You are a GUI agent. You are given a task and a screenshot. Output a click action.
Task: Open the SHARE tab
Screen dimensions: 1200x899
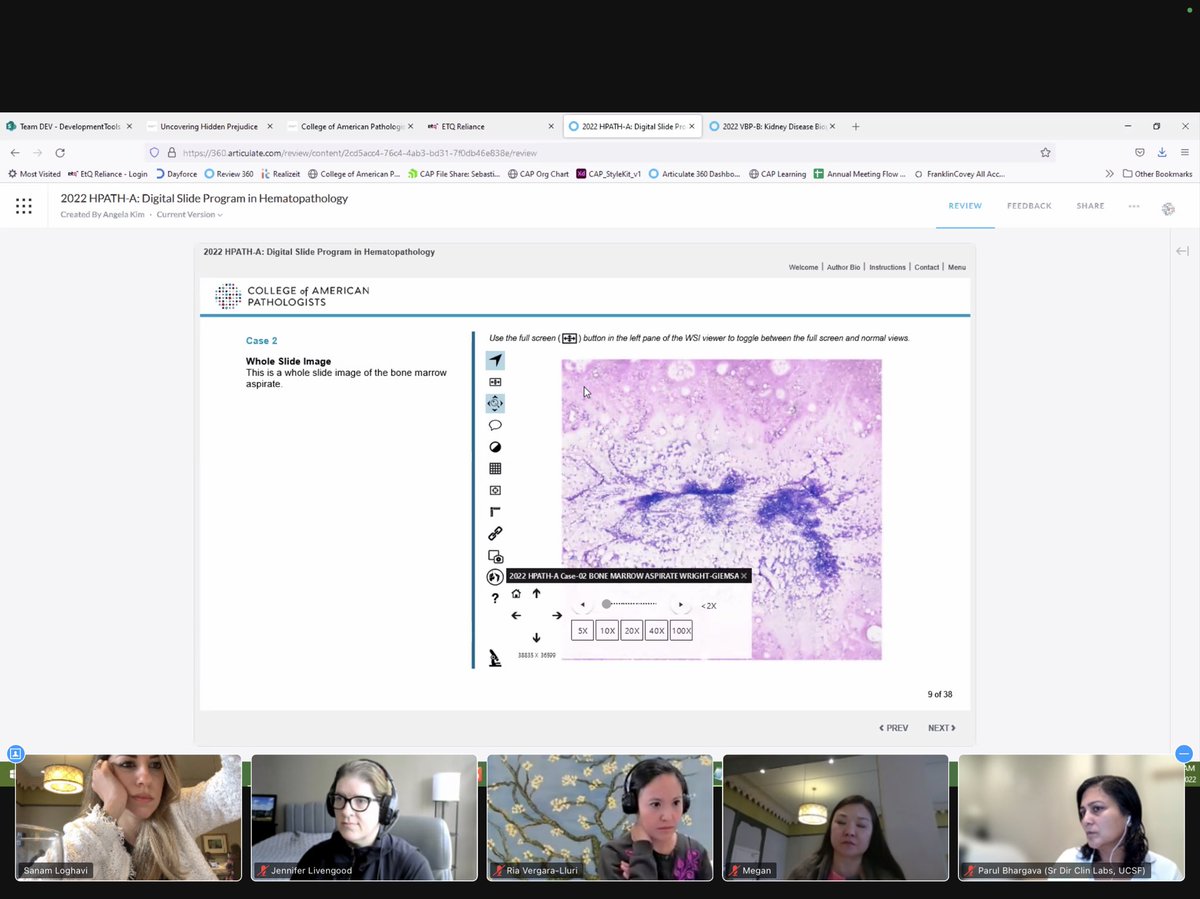tap(1090, 206)
